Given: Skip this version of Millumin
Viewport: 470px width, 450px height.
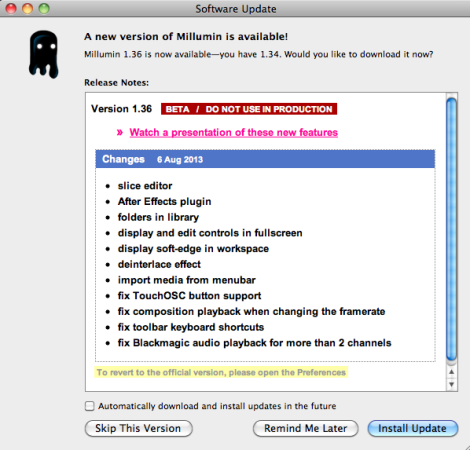Looking at the screenshot, I should click(138, 428).
